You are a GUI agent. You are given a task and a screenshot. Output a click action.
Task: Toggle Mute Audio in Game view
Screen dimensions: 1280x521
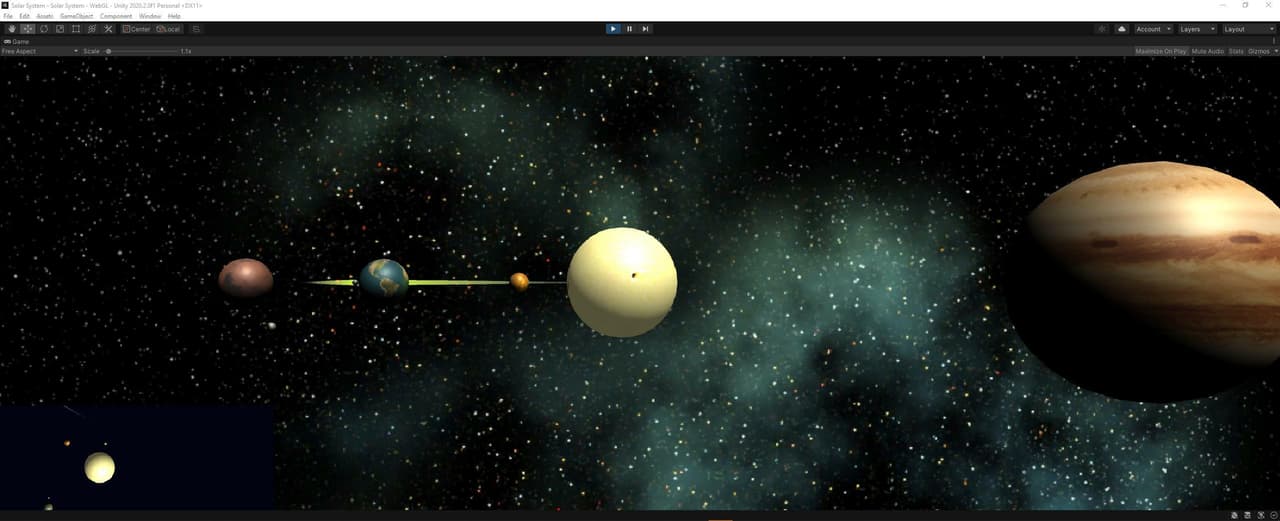[1207, 51]
